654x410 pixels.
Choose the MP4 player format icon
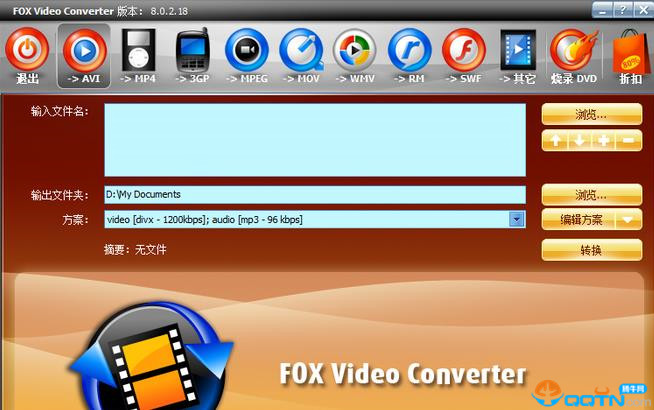tap(138, 50)
